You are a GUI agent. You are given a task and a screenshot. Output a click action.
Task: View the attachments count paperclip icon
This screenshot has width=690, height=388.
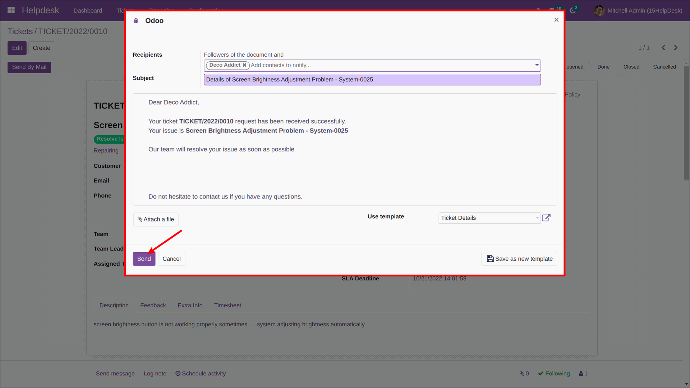[524, 373]
